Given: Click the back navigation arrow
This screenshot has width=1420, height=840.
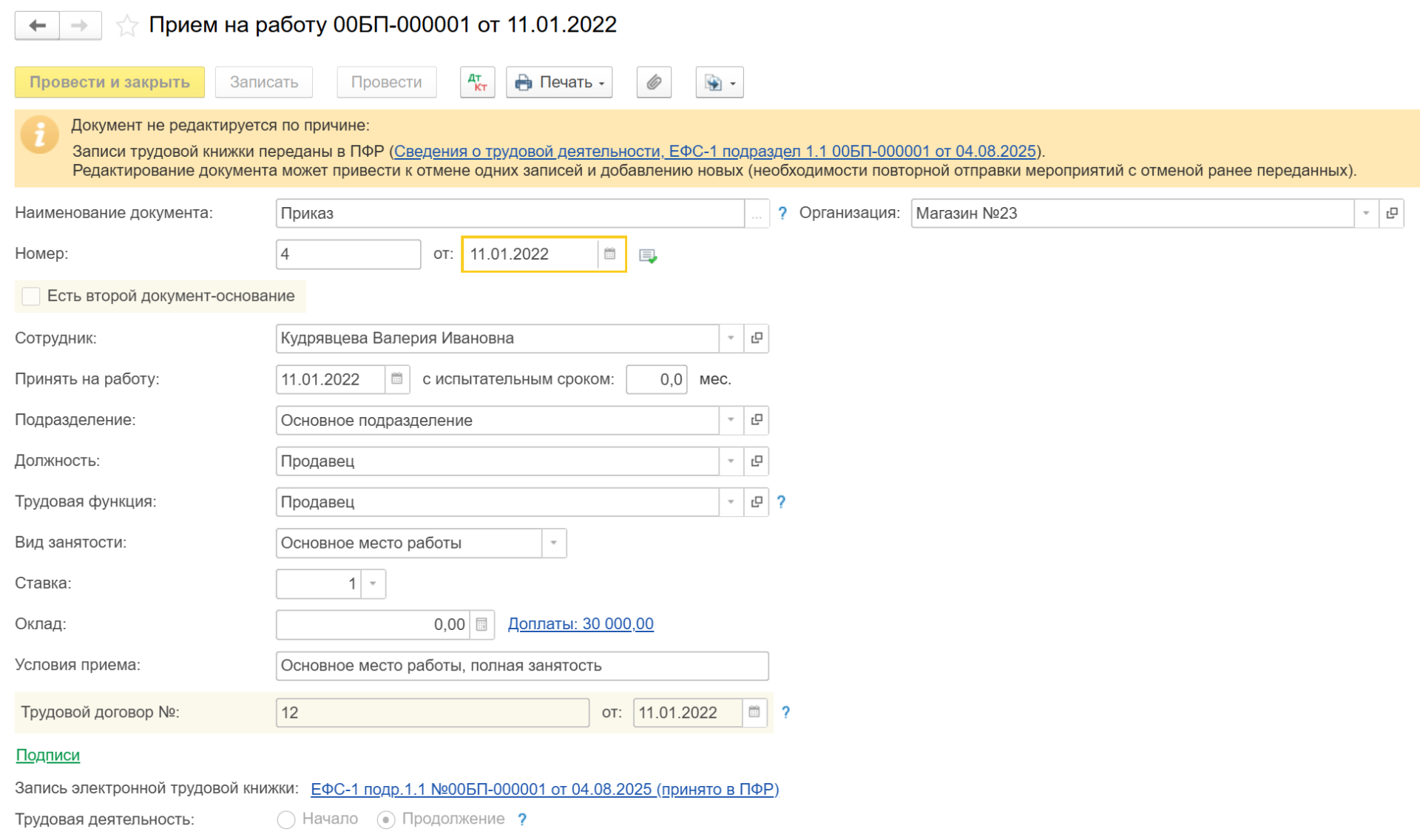Looking at the screenshot, I should click(x=37, y=26).
